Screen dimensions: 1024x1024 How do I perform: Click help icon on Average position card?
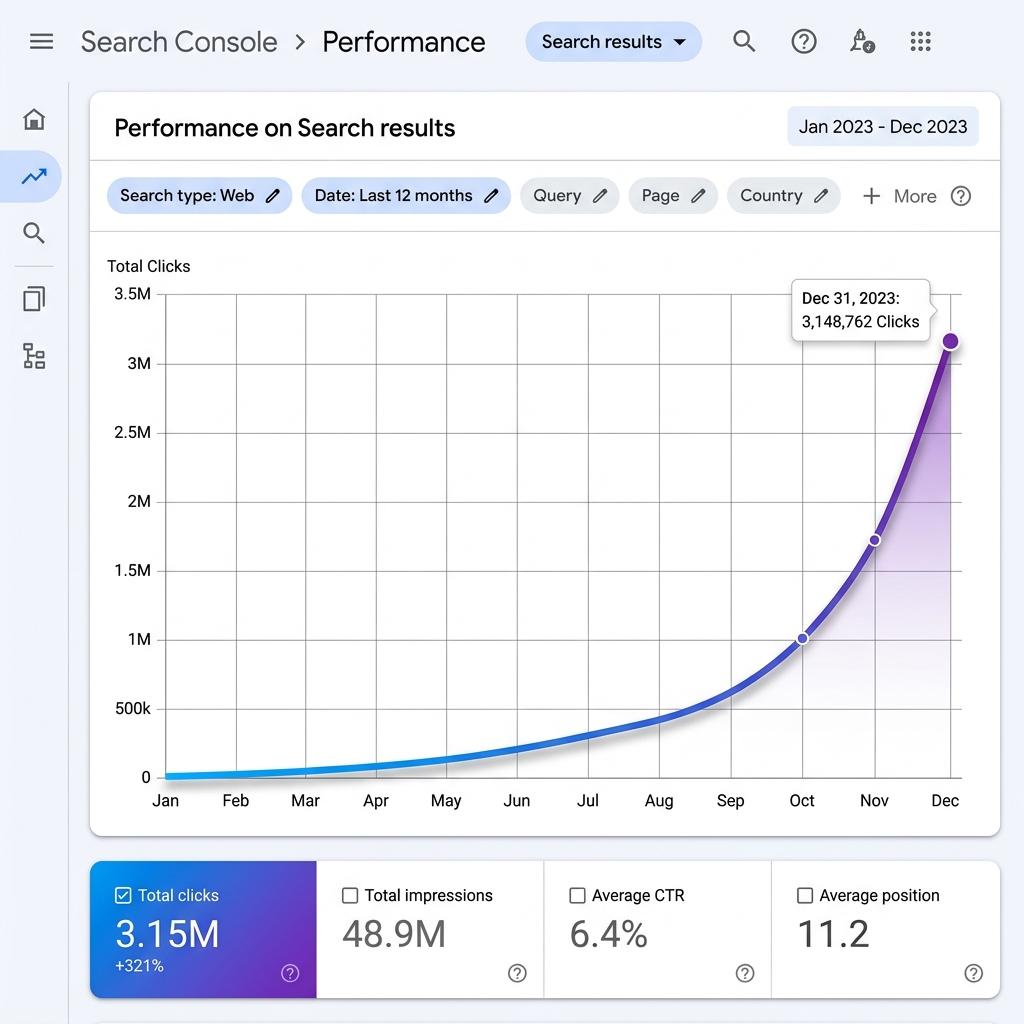pyautogui.click(x=973, y=973)
